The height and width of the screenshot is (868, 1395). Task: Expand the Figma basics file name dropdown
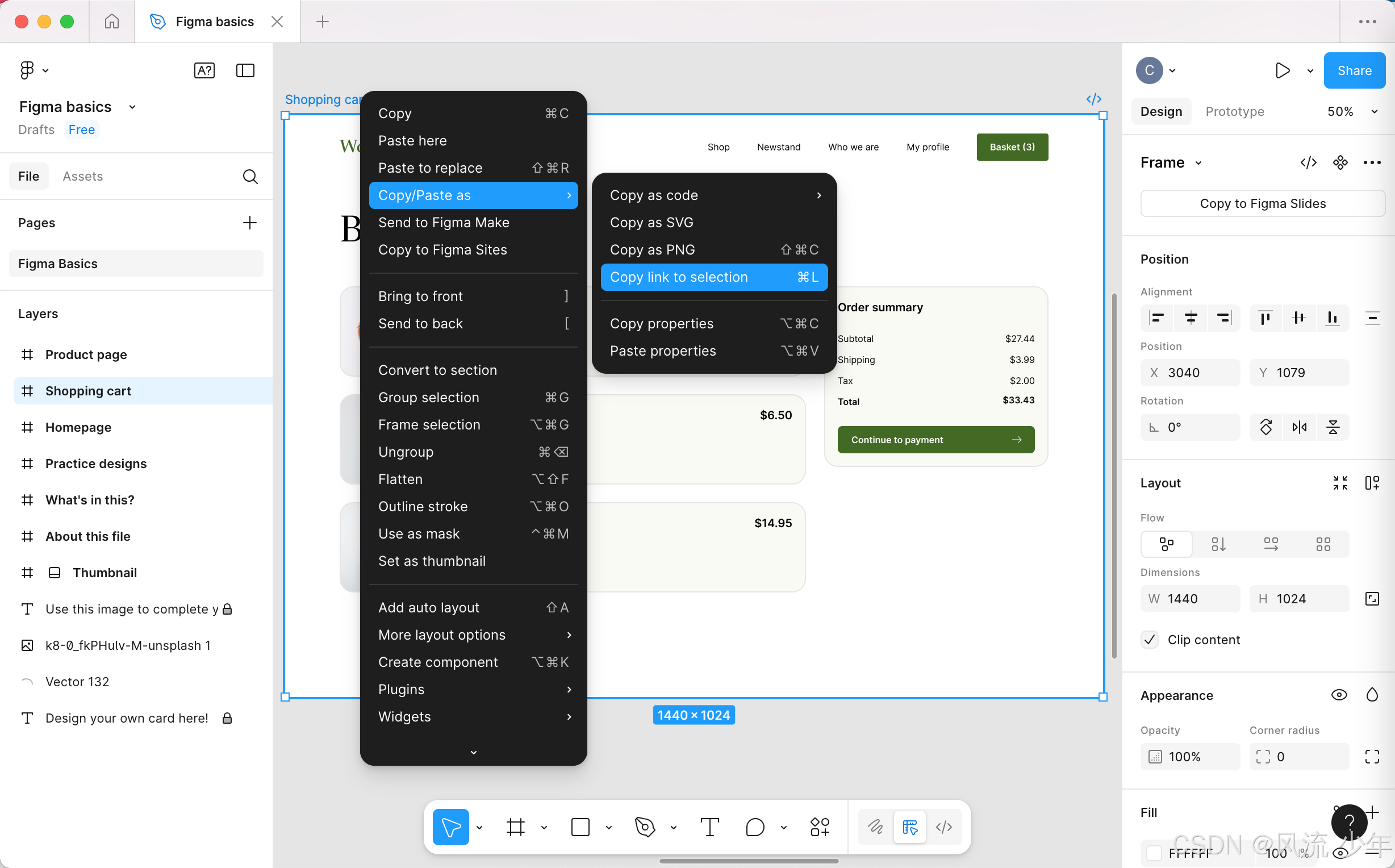(x=132, y=107)
